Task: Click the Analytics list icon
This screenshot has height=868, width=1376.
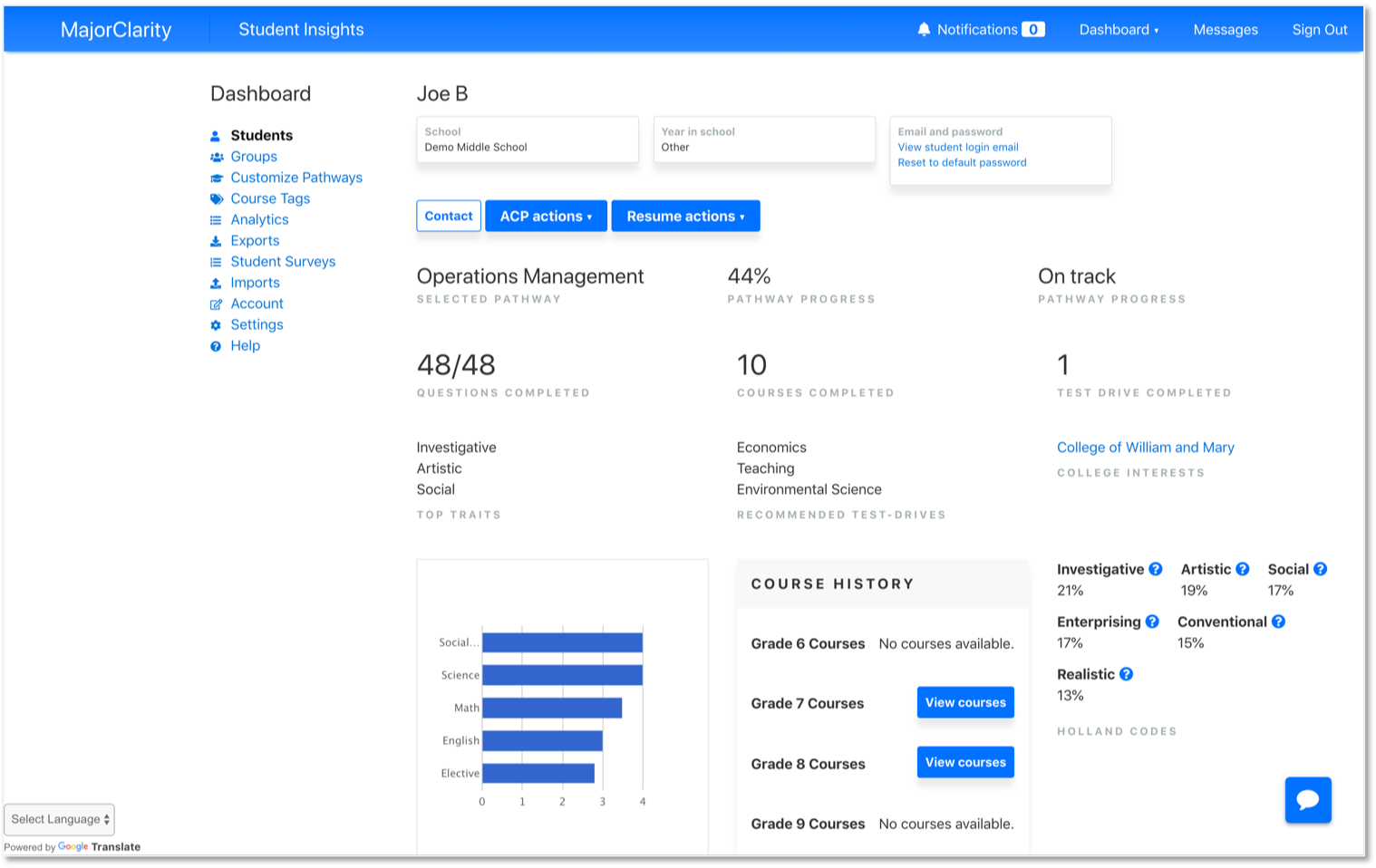Action: click(x=216, y=220)
